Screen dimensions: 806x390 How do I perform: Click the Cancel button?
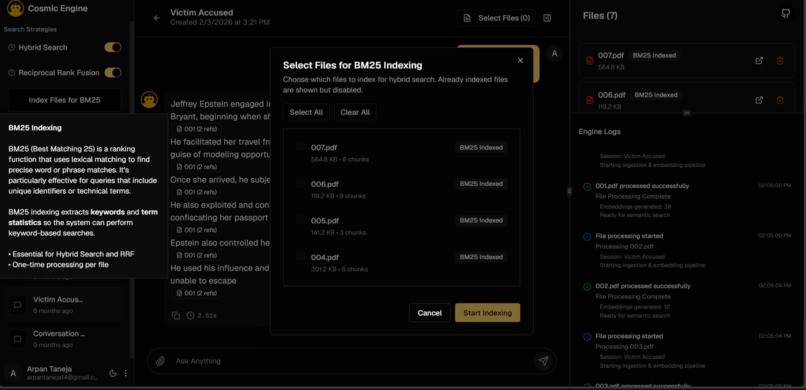pyautogui.click(x=430, y=313)
